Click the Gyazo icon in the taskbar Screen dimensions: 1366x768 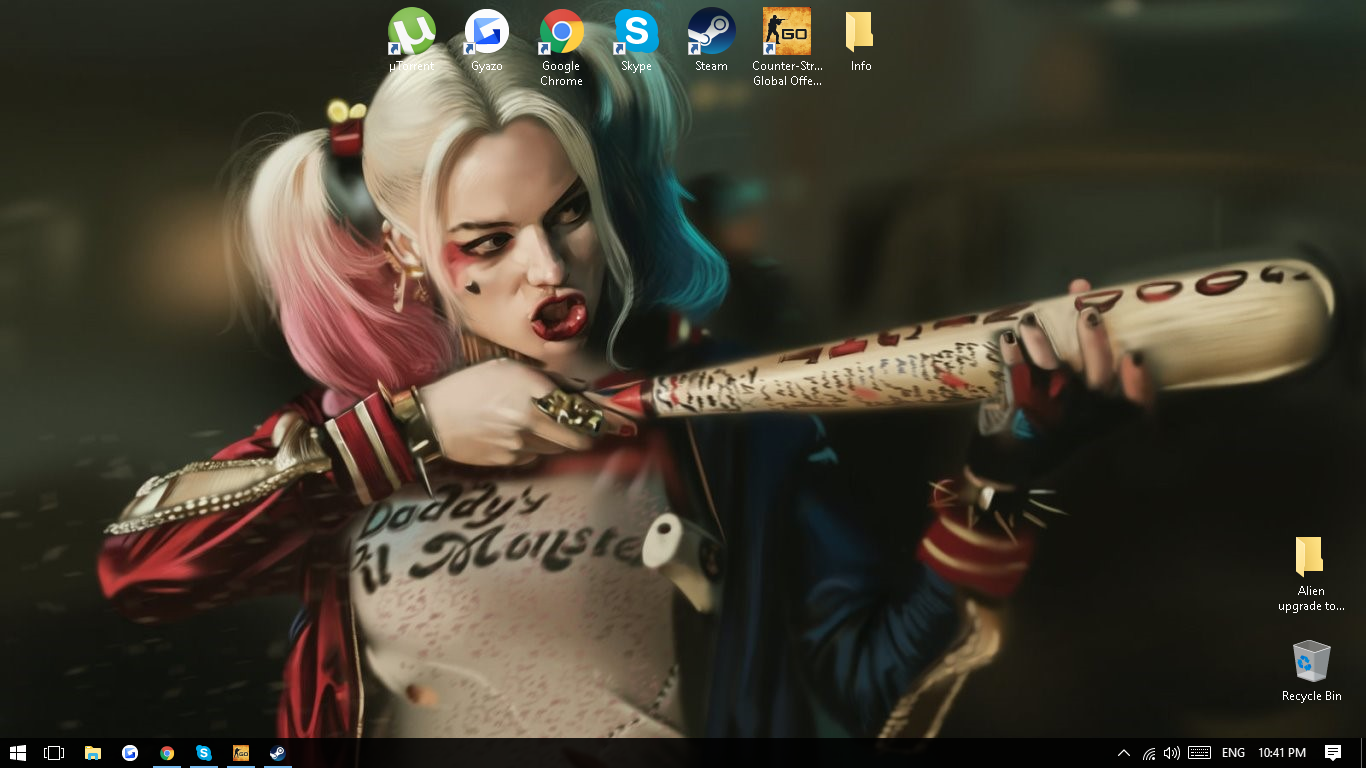pos(130,753)
